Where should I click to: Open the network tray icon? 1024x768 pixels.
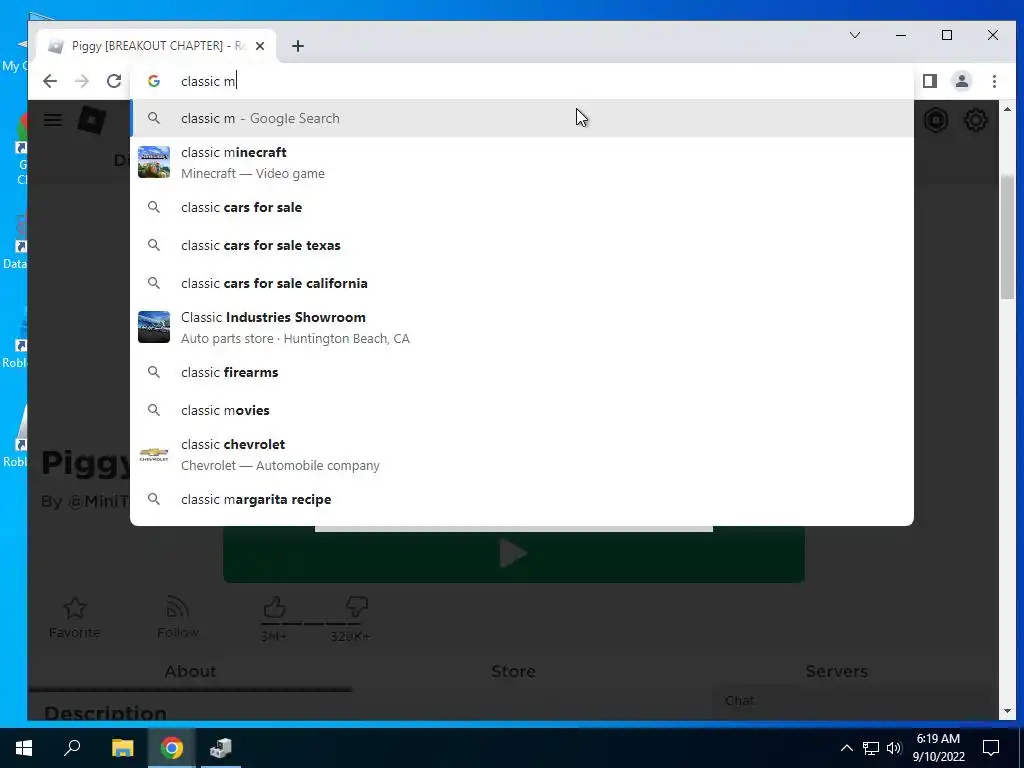871,748
